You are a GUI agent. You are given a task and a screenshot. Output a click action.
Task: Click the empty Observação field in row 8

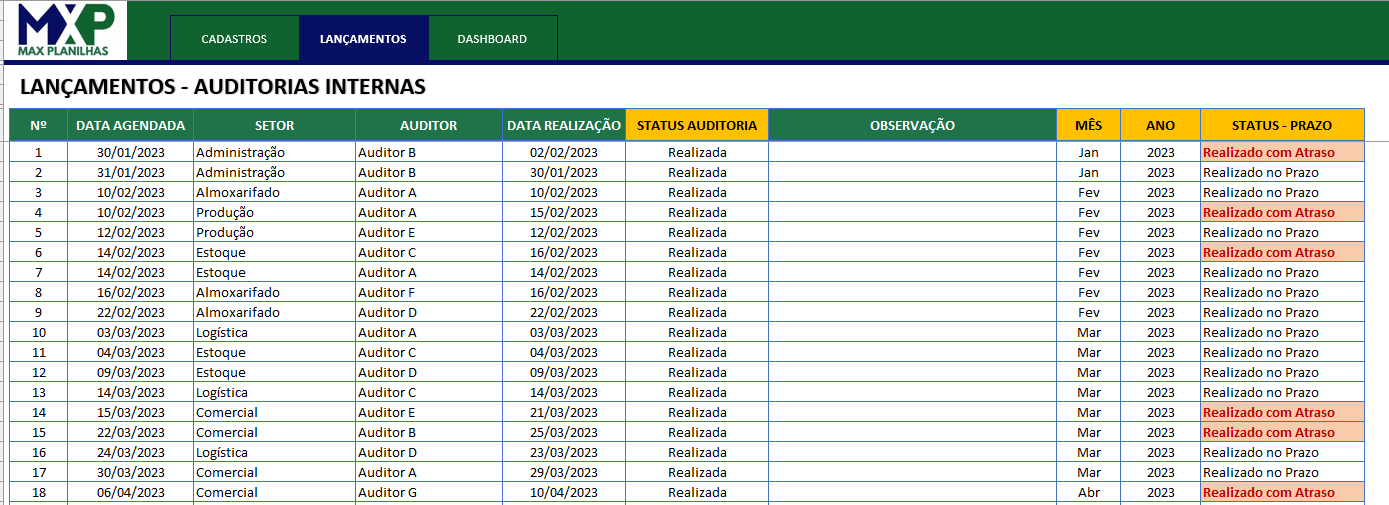(x=913, y=292)
